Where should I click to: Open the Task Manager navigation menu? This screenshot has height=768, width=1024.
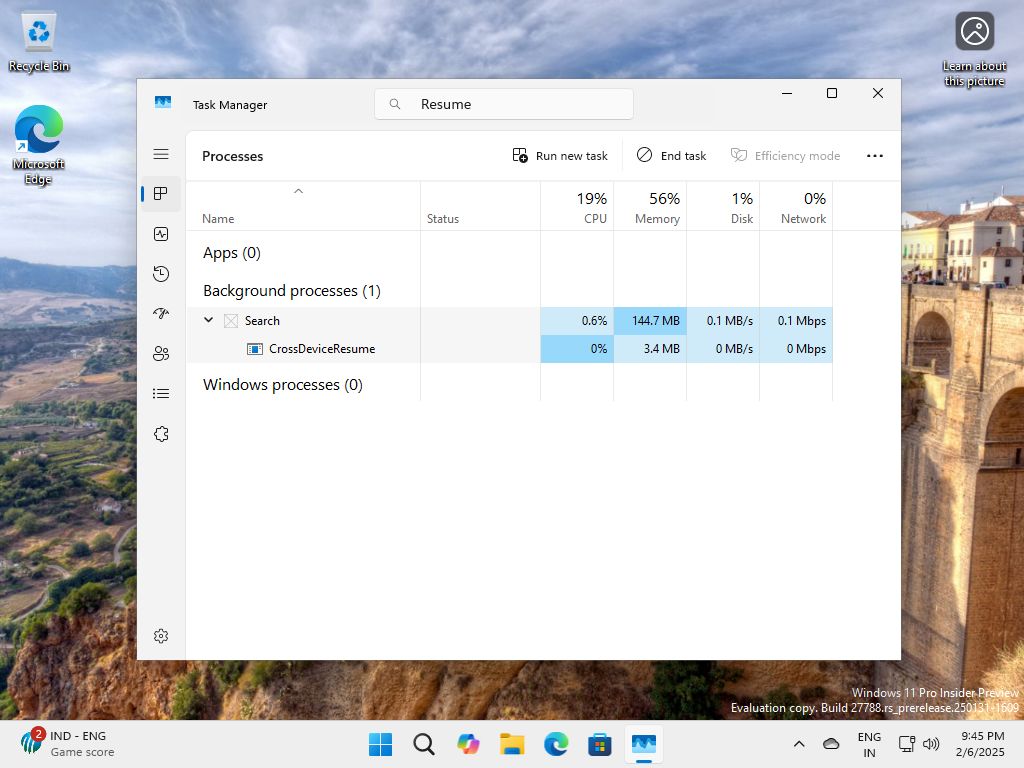click(161, 154)
